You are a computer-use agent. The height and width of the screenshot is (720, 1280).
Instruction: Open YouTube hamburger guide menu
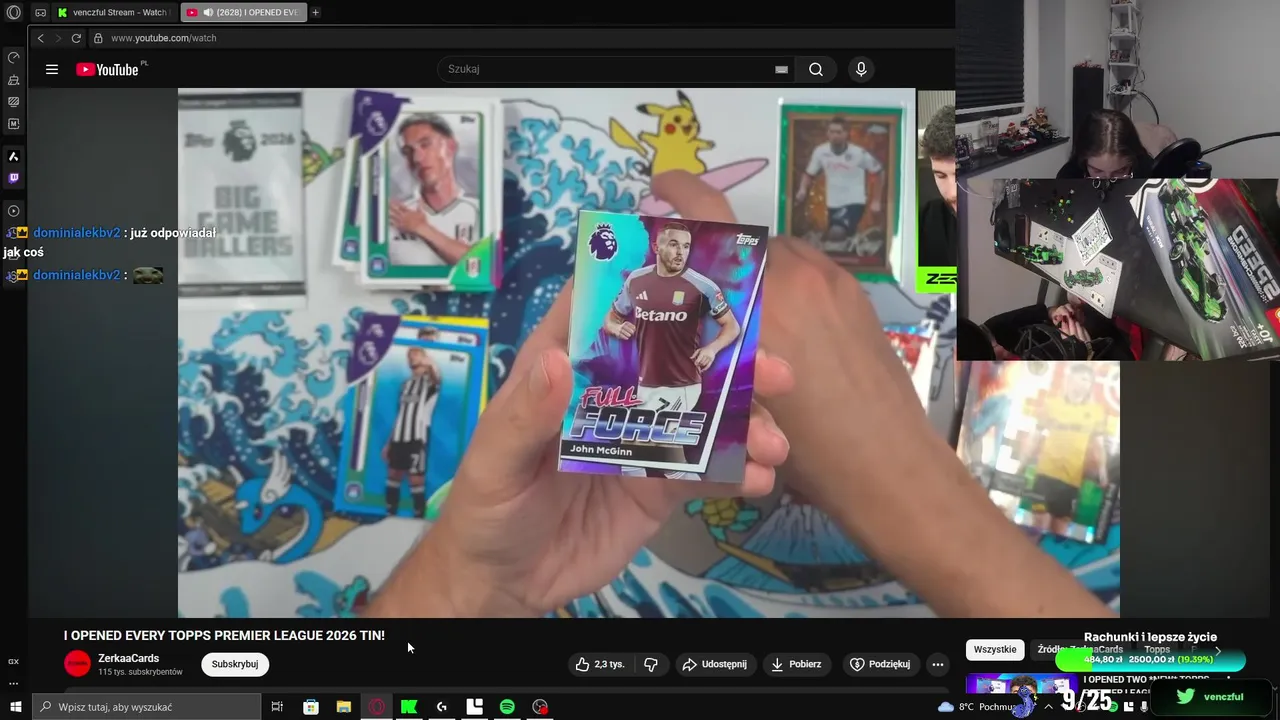click(52, 69)
